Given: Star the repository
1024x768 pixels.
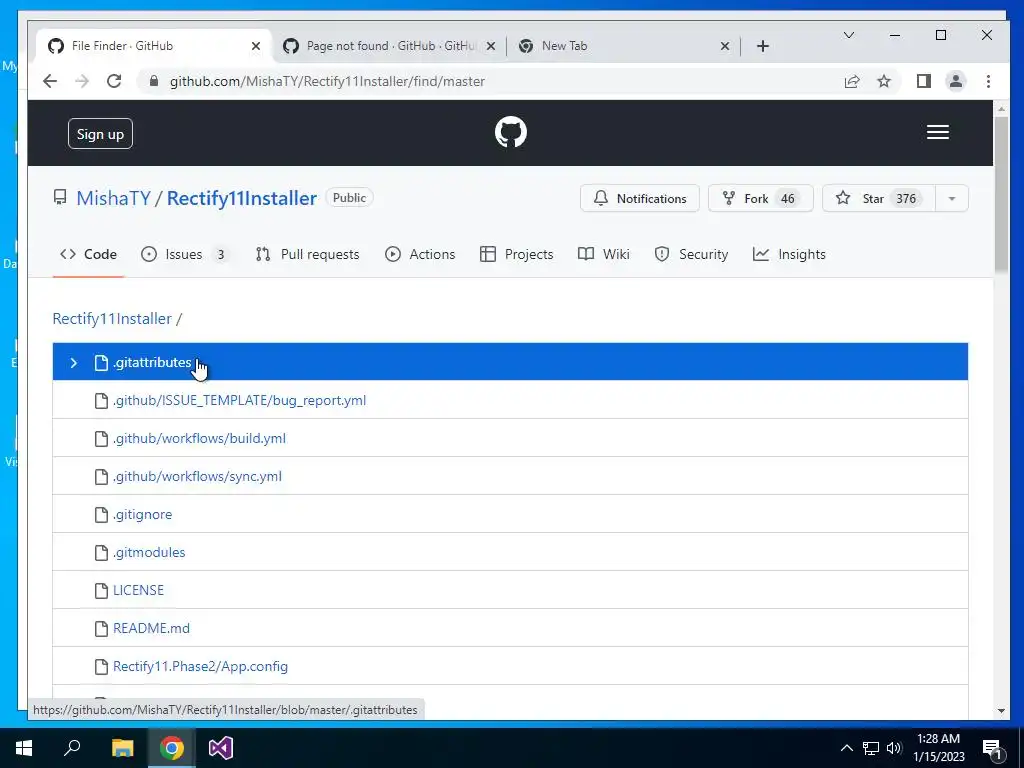Looking at the screenshot, I should [878, 199].
